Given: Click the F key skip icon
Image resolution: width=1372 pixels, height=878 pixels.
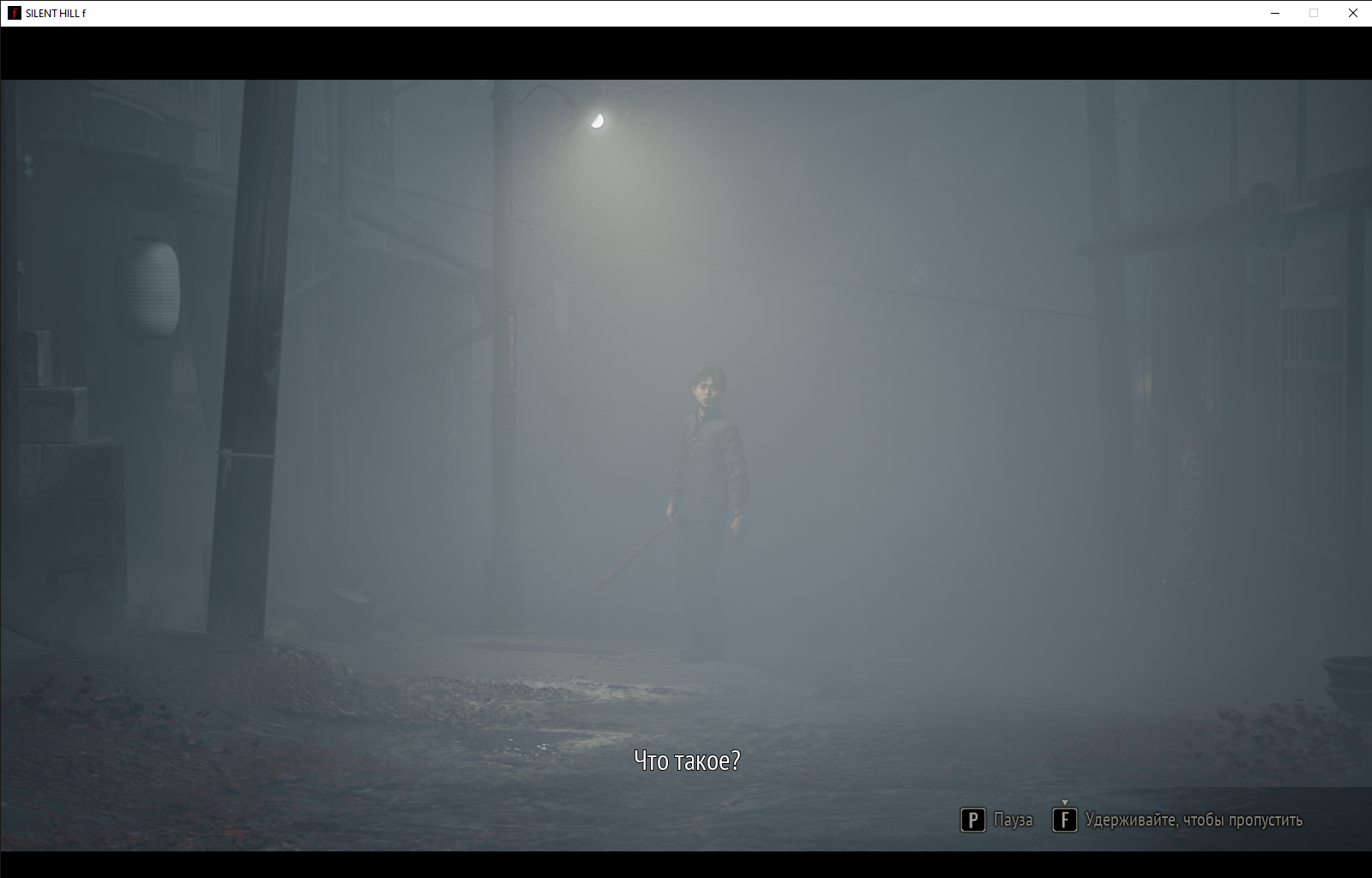Looking at the screenshot, I should pos(1064,821).
